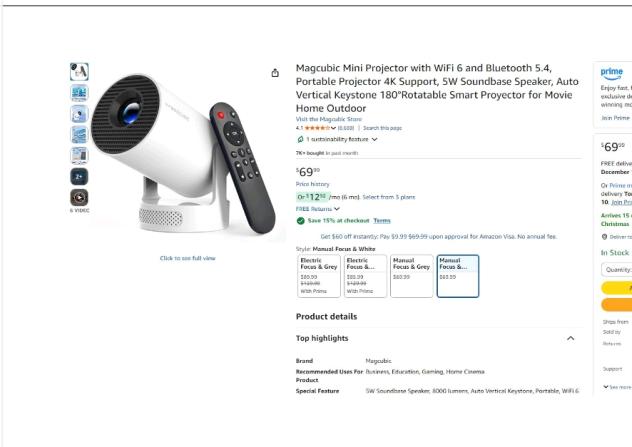Screen dimensions: 632x447
Task: Select Electric Focus & Grey style
Action: (x=319, y=276)
